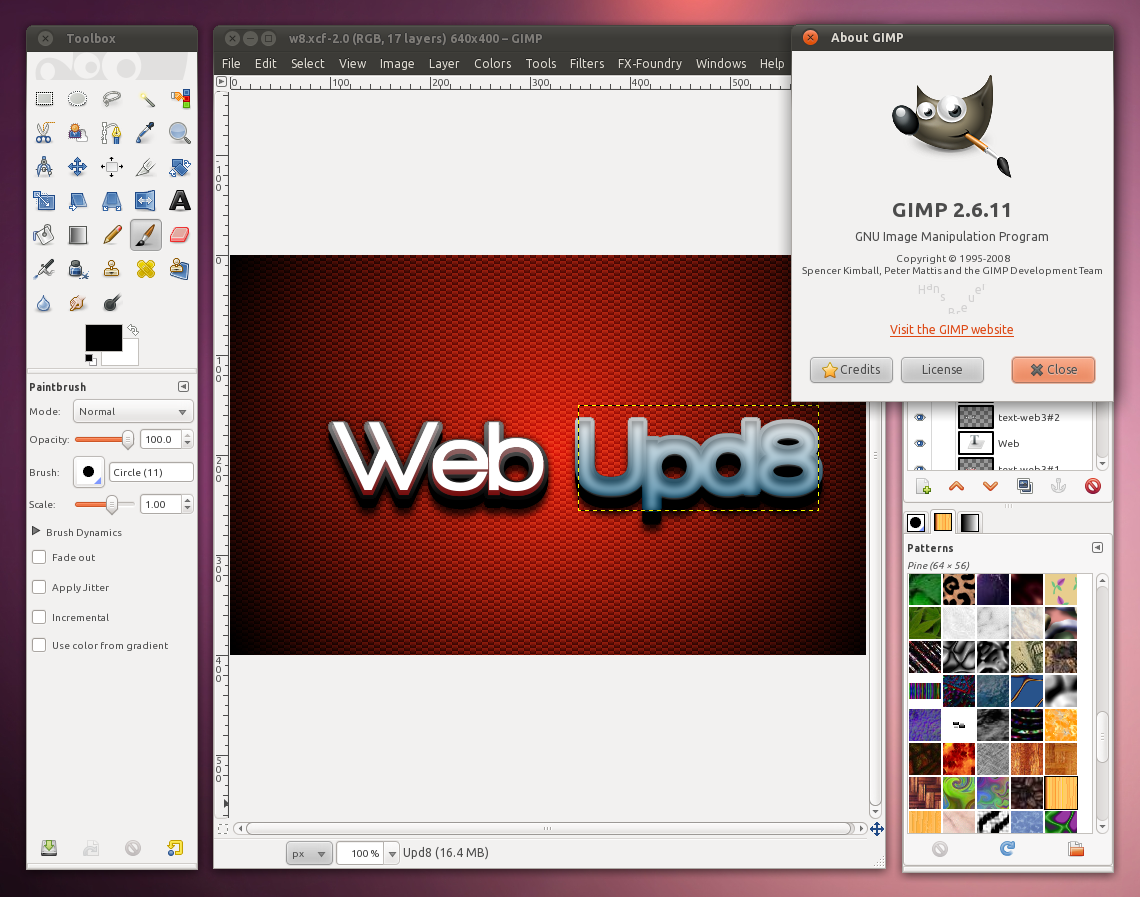Image resolution: width=1140 pixels, height=897 pixels.
Task: Lower the layer with down arrow icon
Action: 990,486
